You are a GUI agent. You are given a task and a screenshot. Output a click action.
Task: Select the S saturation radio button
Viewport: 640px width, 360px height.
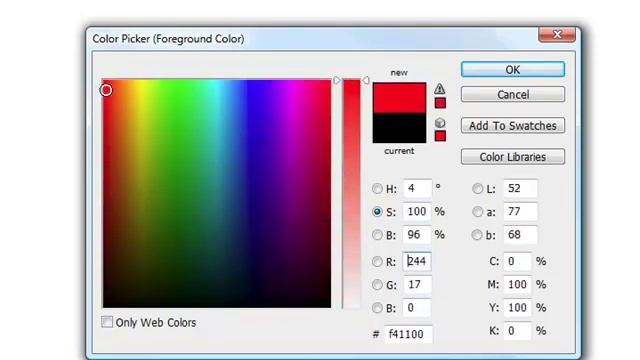[x=377, y=211]
